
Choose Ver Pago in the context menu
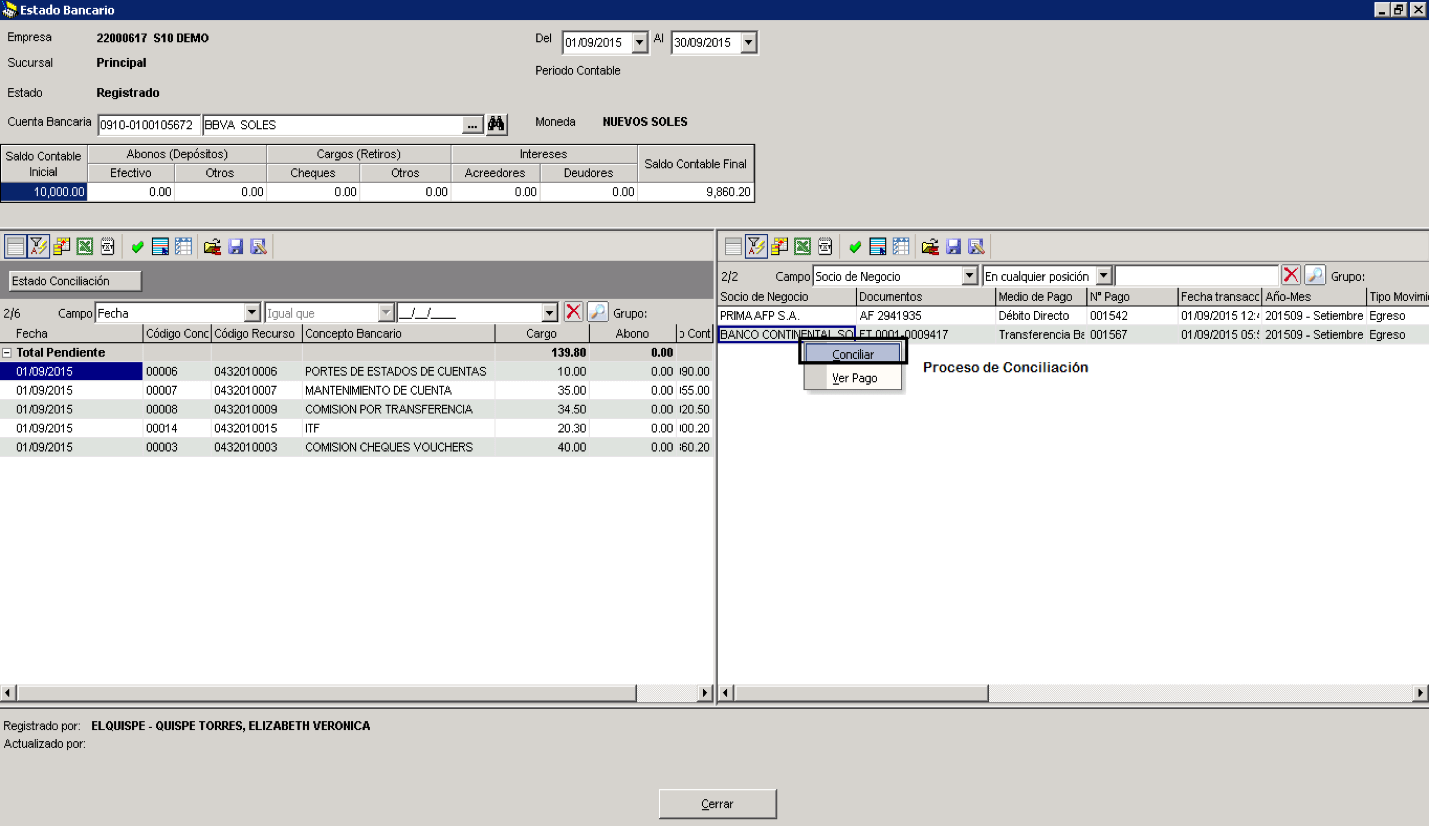pos(853,378)
